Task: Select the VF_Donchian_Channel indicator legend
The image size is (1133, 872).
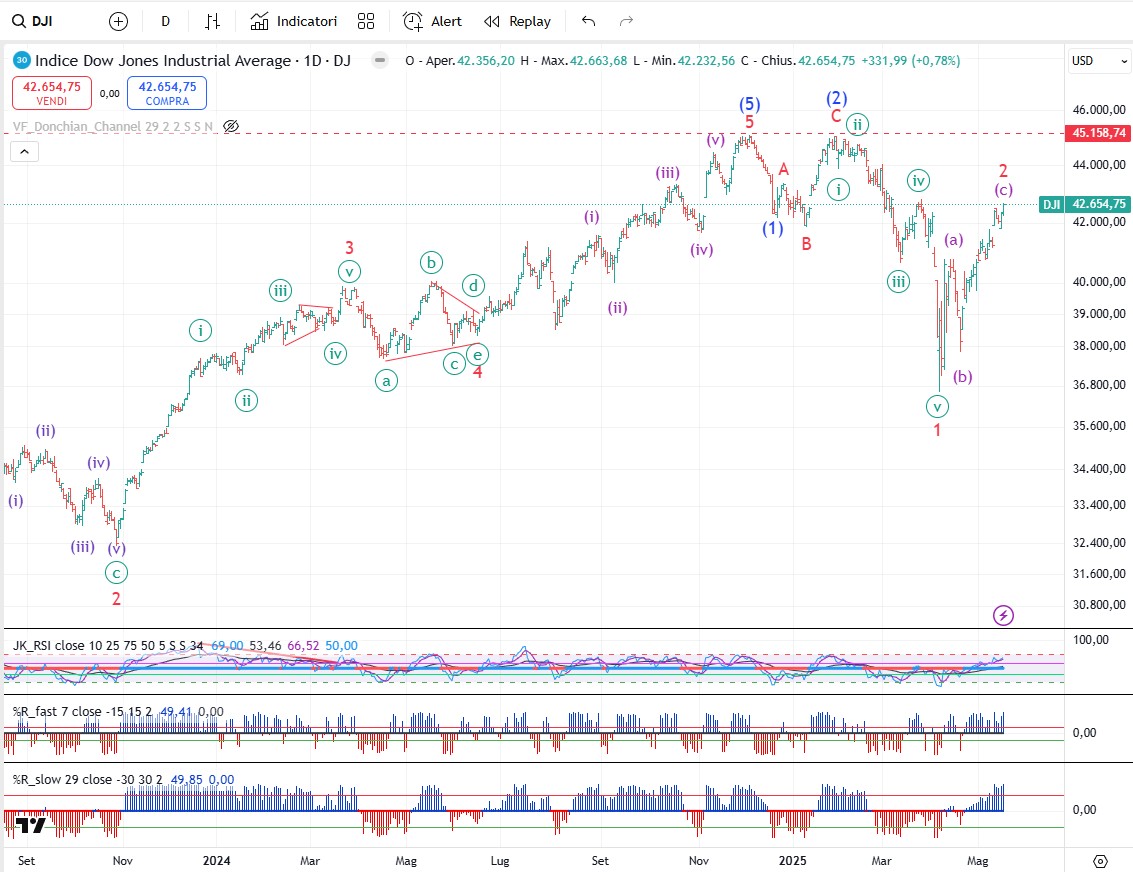Action: tap(113, 126)
